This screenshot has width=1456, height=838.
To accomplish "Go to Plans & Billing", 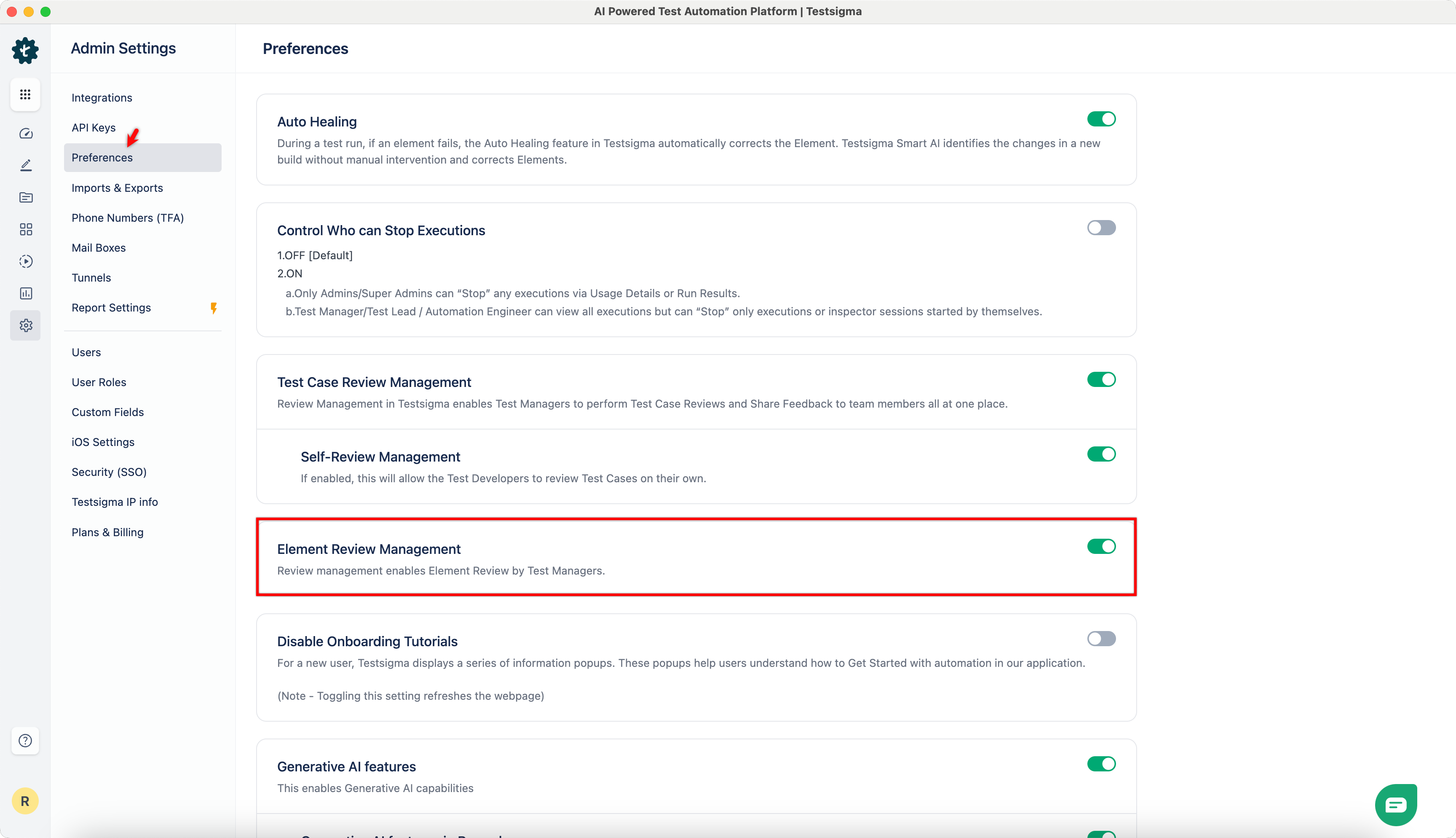I will tap(107, 532).
